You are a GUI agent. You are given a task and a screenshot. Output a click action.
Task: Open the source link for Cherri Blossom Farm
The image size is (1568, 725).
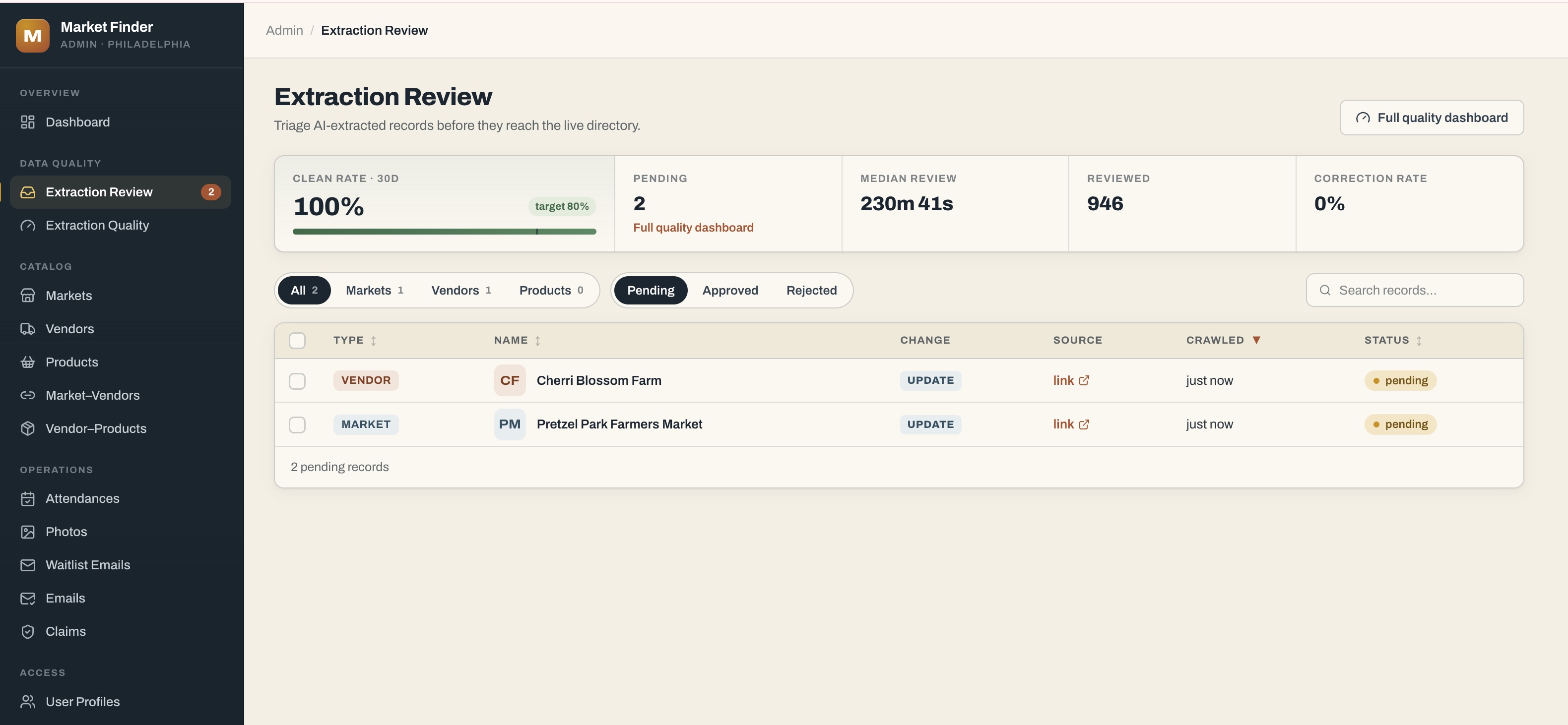(1071, 381)
